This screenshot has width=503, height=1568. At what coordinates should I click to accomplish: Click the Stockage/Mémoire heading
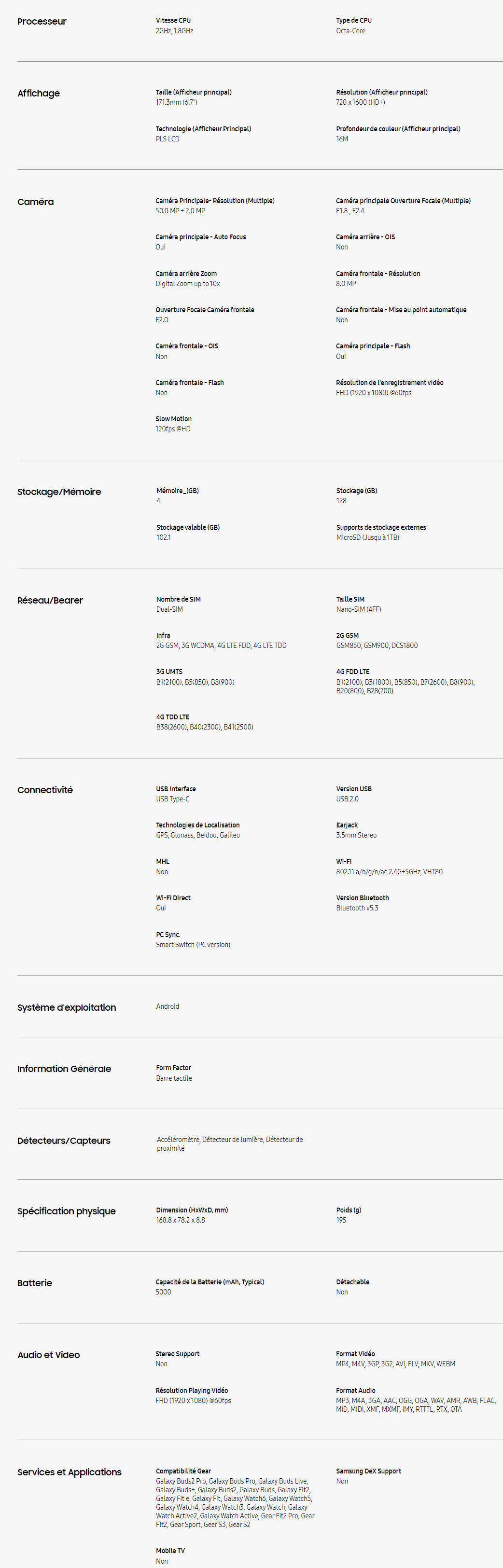pos(59,492)
